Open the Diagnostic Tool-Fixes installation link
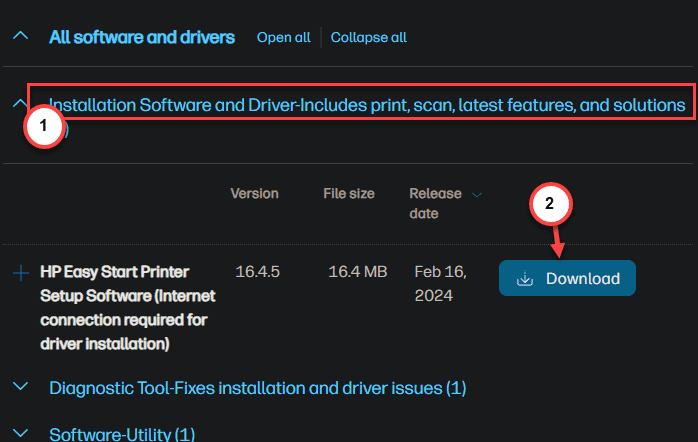Viewport: 698px width, 442px height. [x=257, y=388]
